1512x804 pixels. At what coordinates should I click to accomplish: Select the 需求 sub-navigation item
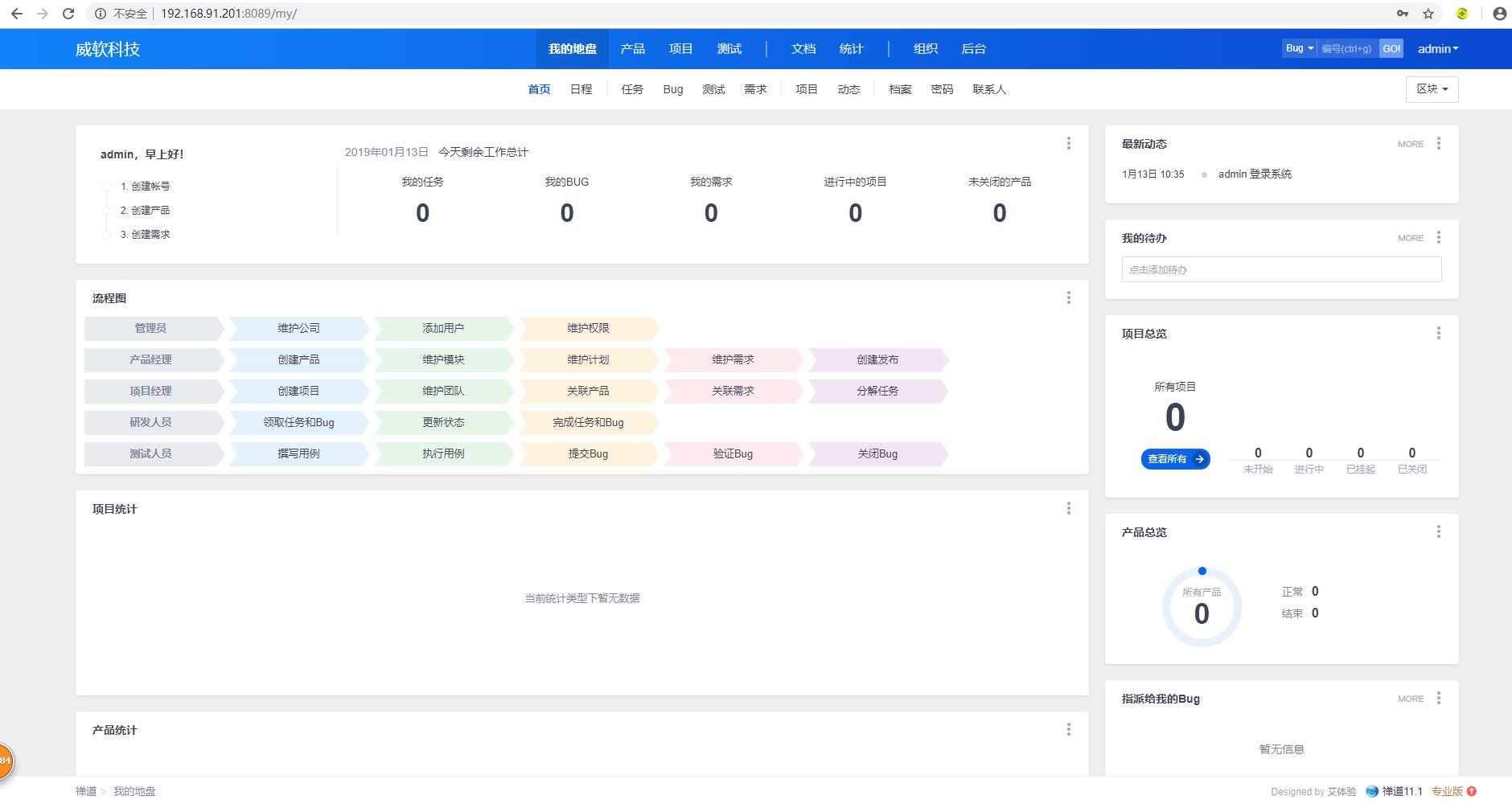coord(755,89)
